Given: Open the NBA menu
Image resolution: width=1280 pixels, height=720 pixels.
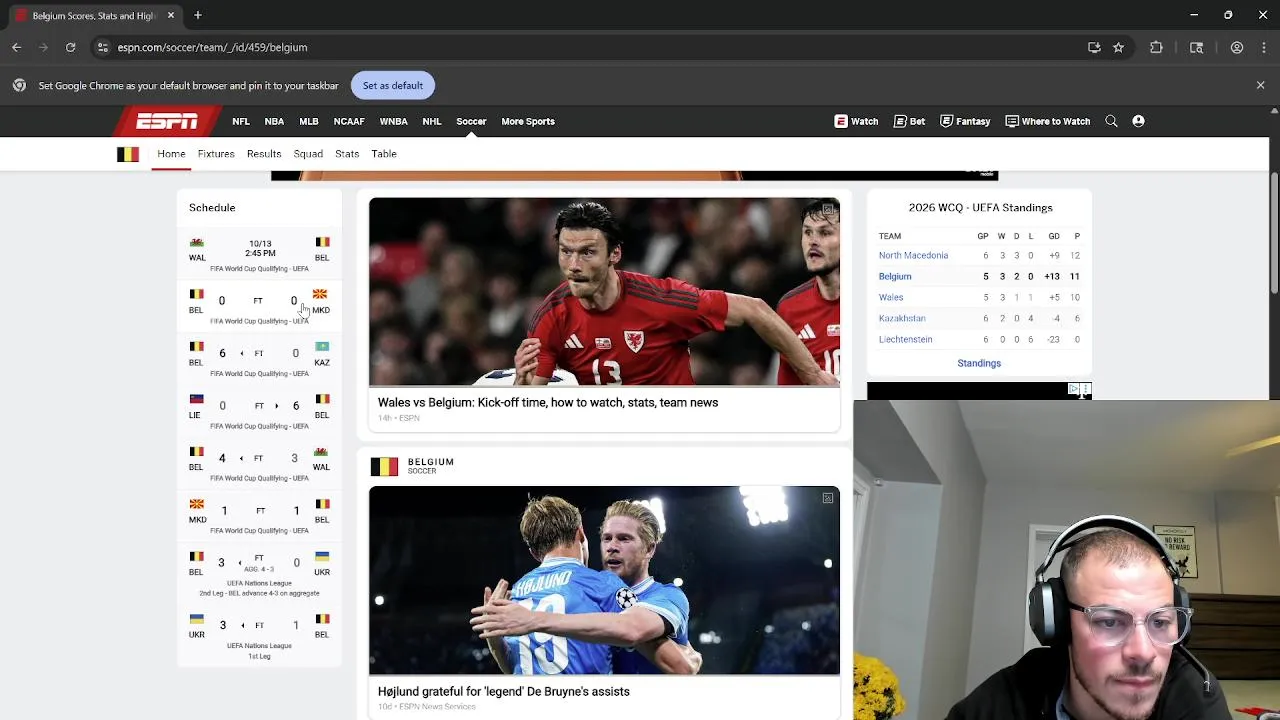Looking at the screenshot, I should (x=274, y=121).
